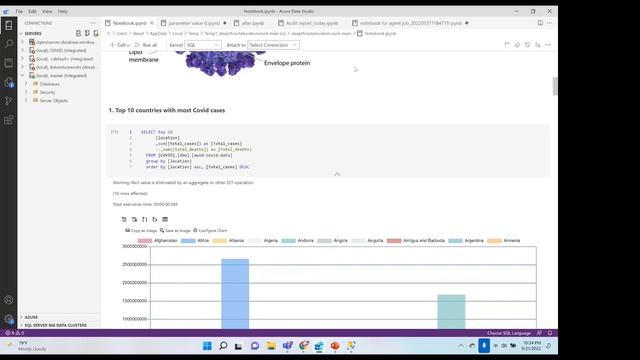Switch to notebook for agent job tab
The image size is (640, 360).
click(410, 23)
